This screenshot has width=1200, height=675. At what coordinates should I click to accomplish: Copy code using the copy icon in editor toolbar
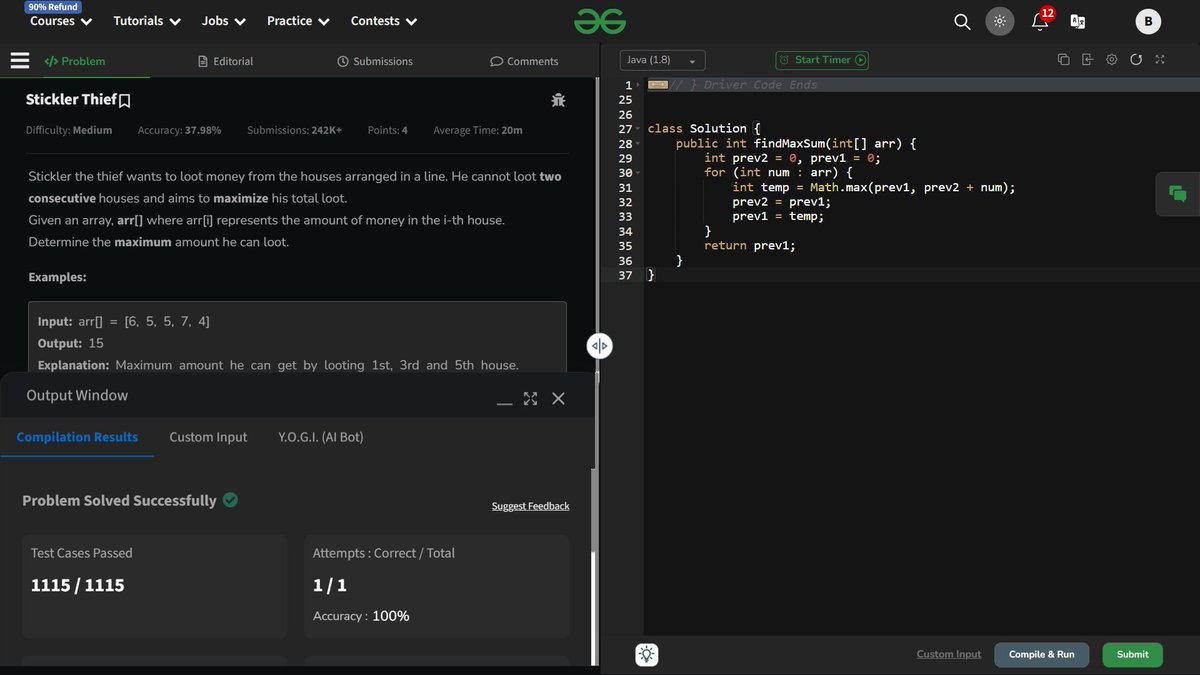click(x=1063, y=60)
